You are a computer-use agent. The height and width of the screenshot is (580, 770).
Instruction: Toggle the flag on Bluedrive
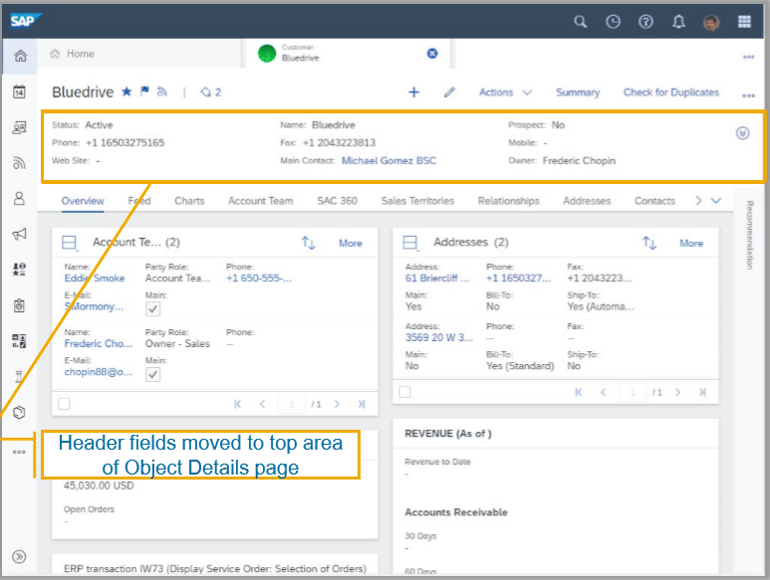(x=144, y=91)
